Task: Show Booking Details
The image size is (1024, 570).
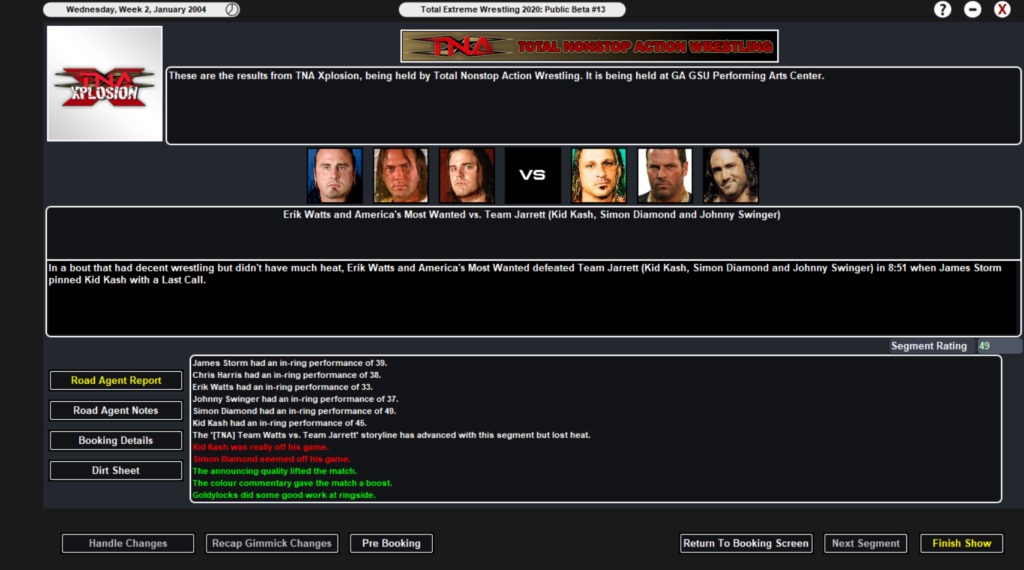Action: (116, 441)
